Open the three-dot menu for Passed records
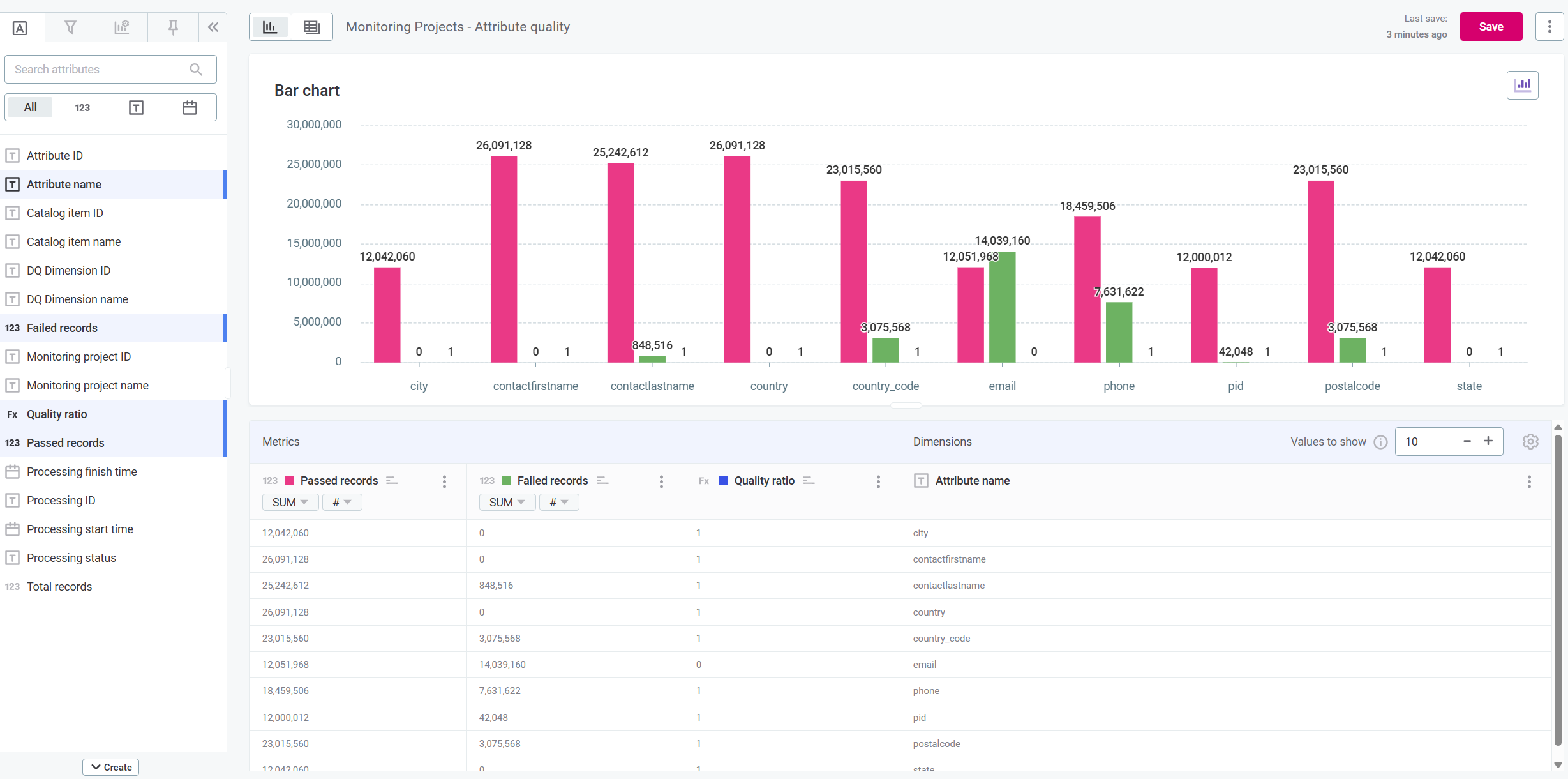The image size is (1568, 779). click(x=444, y=481)
